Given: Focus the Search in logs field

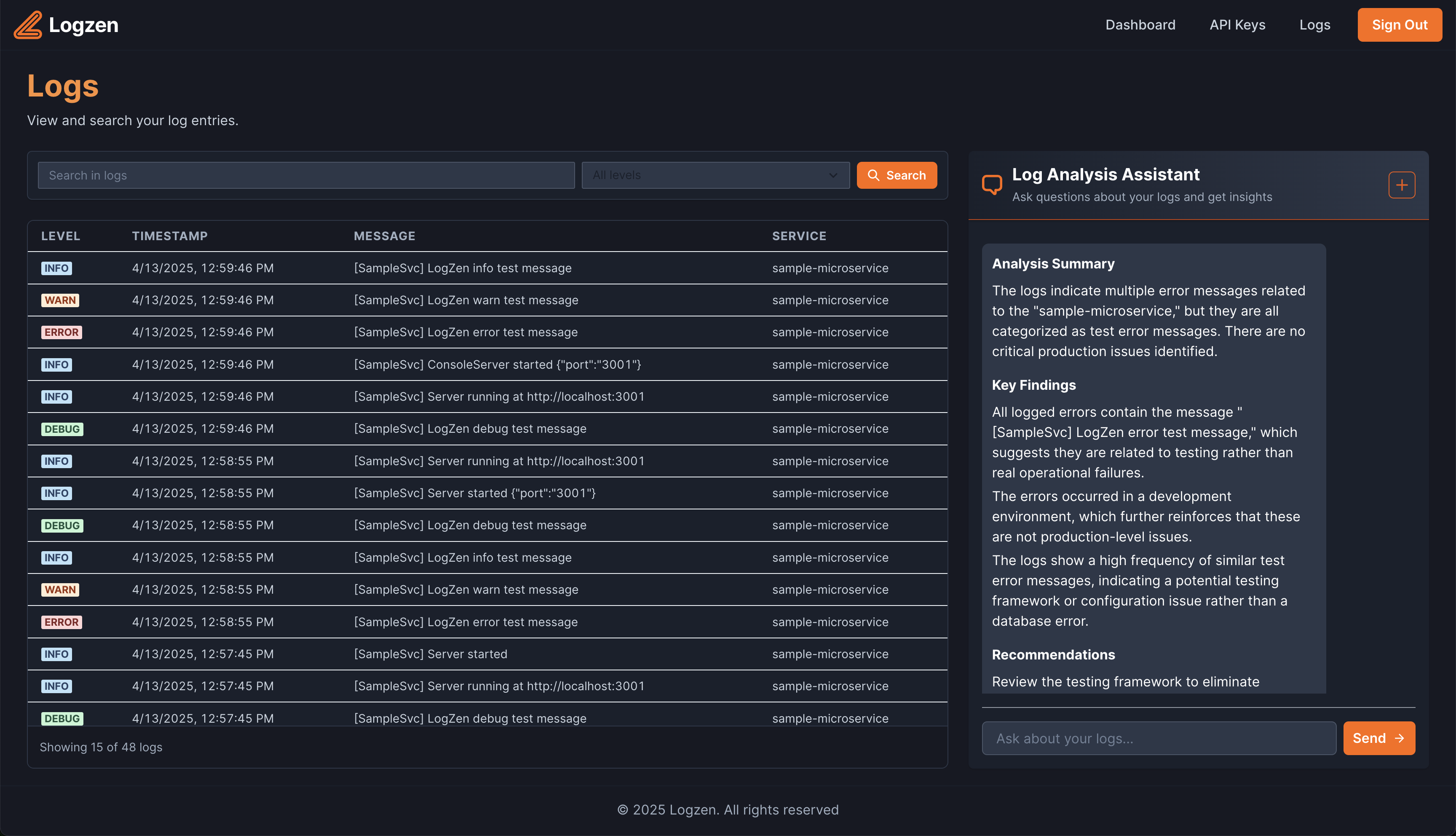Looking at the screenshot, I should pos(306,175).
